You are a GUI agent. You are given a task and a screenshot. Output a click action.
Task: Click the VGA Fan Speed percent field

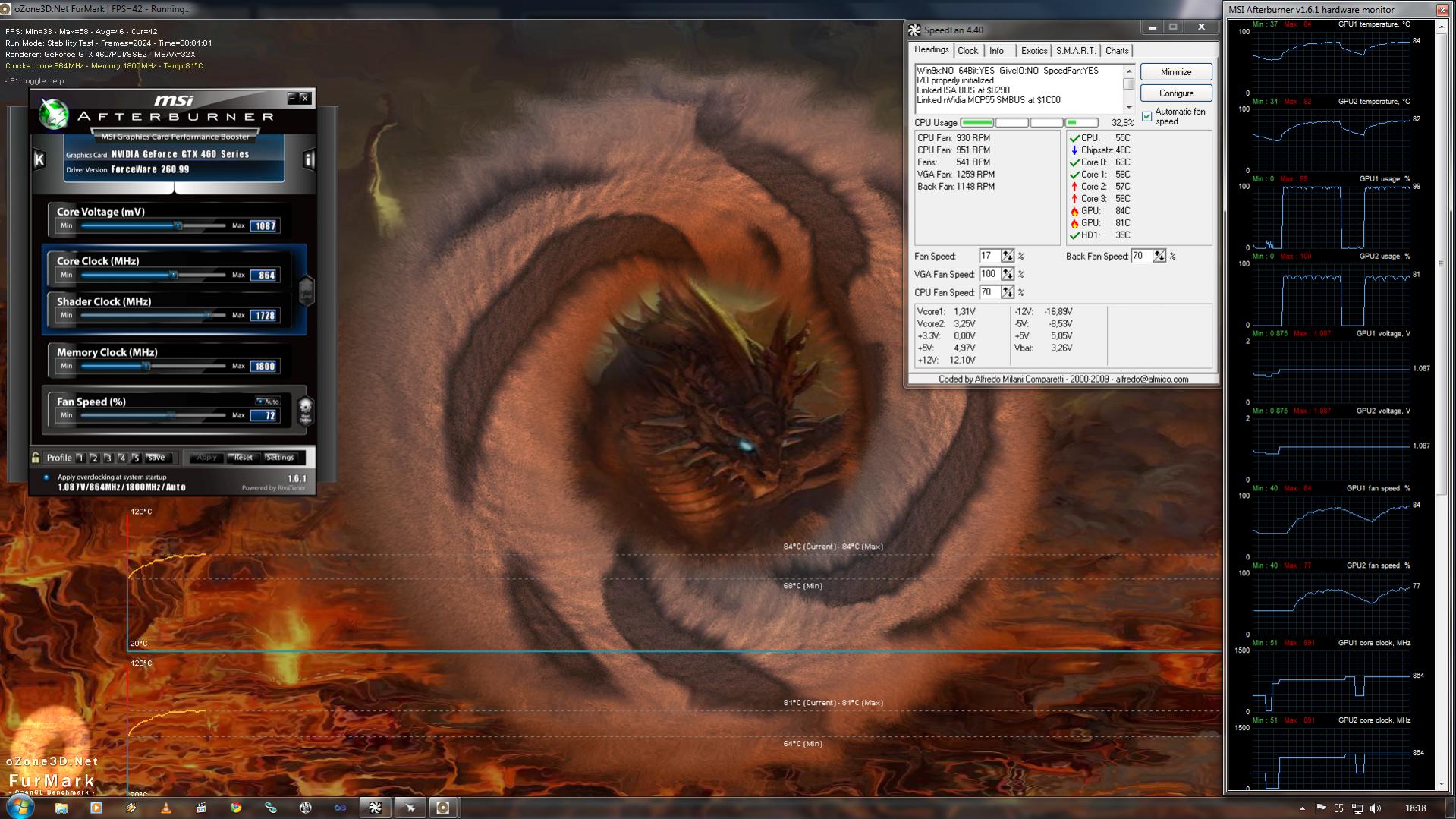990,275
